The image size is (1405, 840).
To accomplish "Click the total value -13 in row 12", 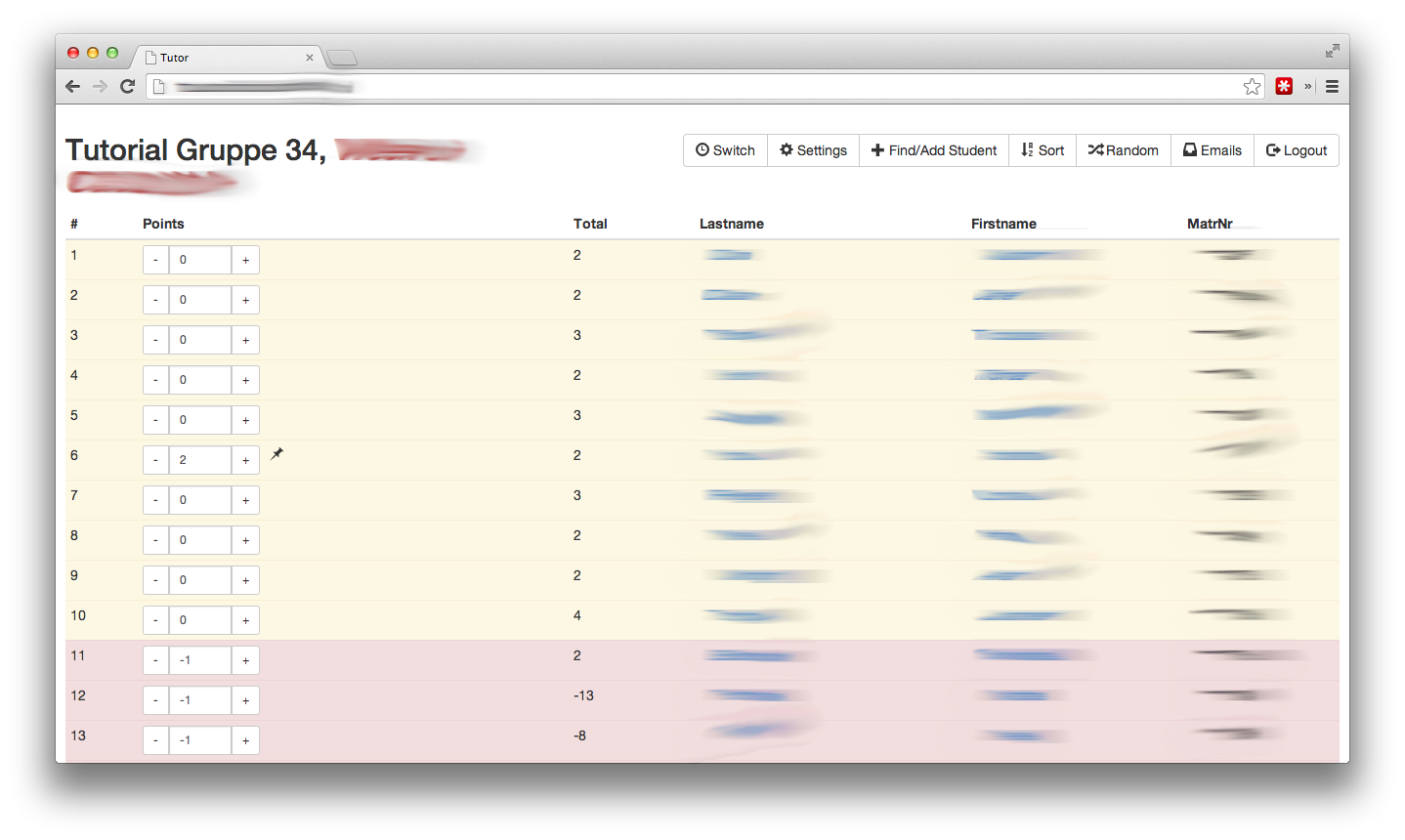I will 583,695.
